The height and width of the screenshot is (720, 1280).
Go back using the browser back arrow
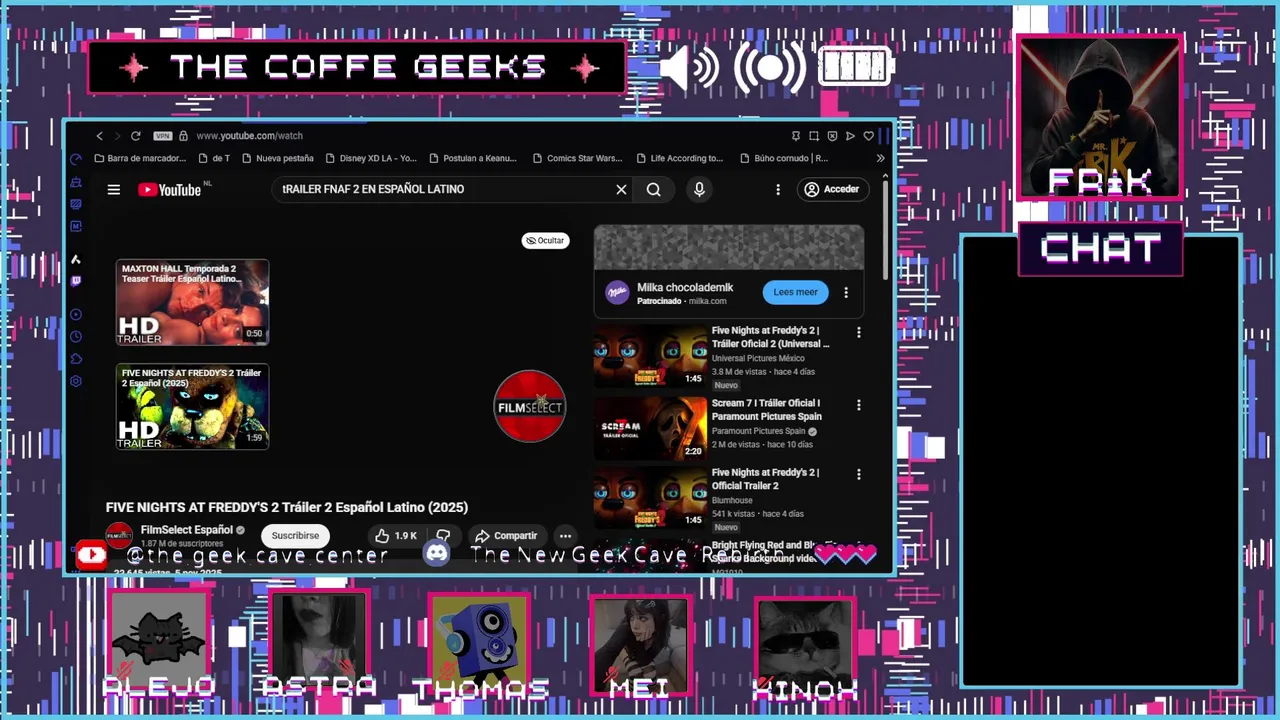[x=99, y=136]
